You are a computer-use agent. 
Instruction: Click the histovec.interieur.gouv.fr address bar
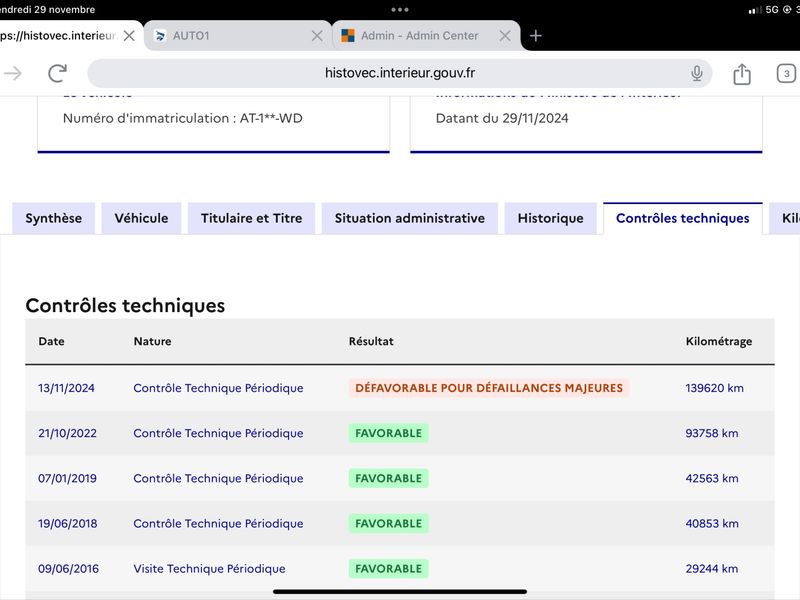point(399,73)
